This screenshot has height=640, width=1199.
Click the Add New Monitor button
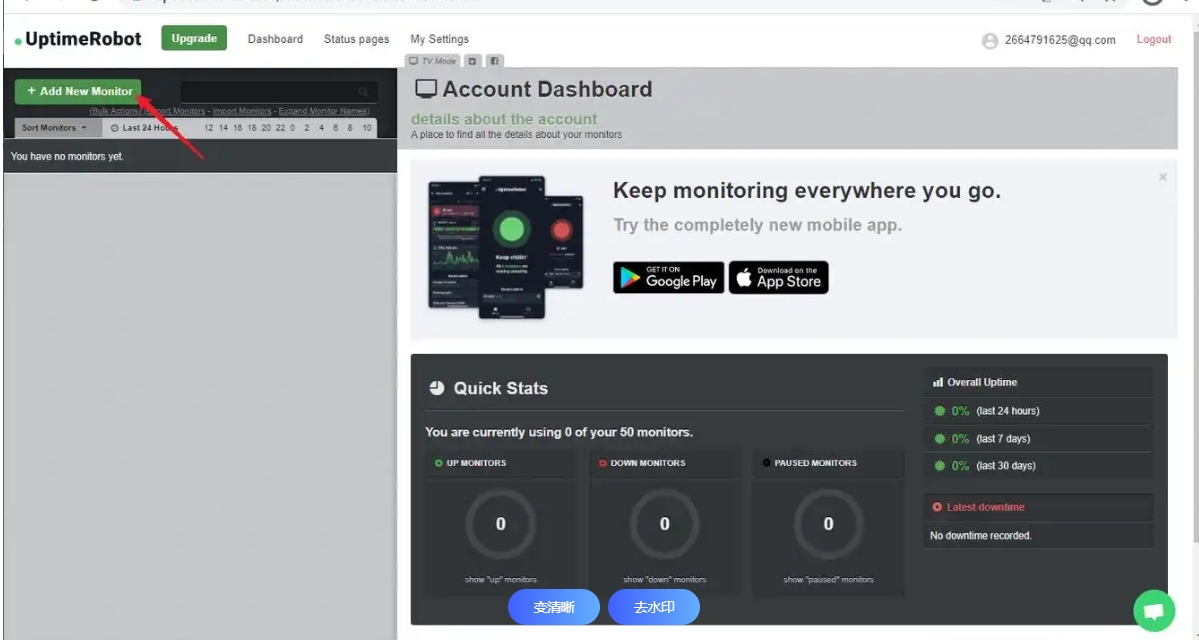click(78, 92)
